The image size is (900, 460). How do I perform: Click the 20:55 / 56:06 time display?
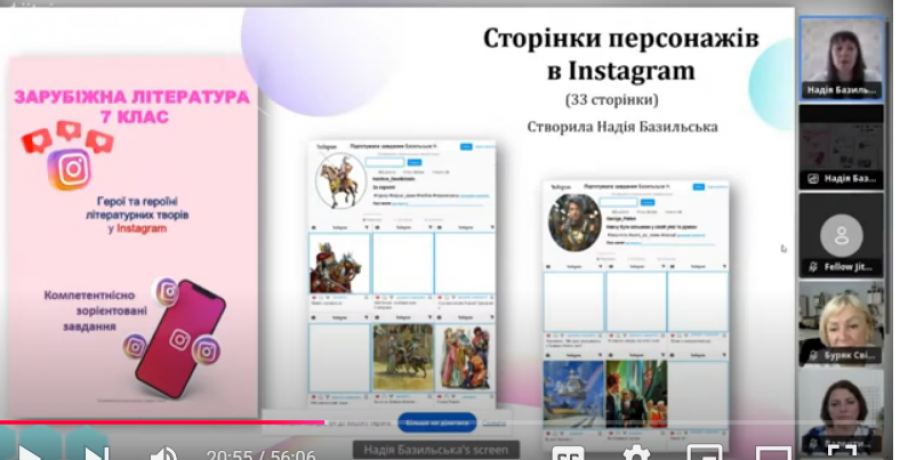pyautogui.click(x=261, y=455)
